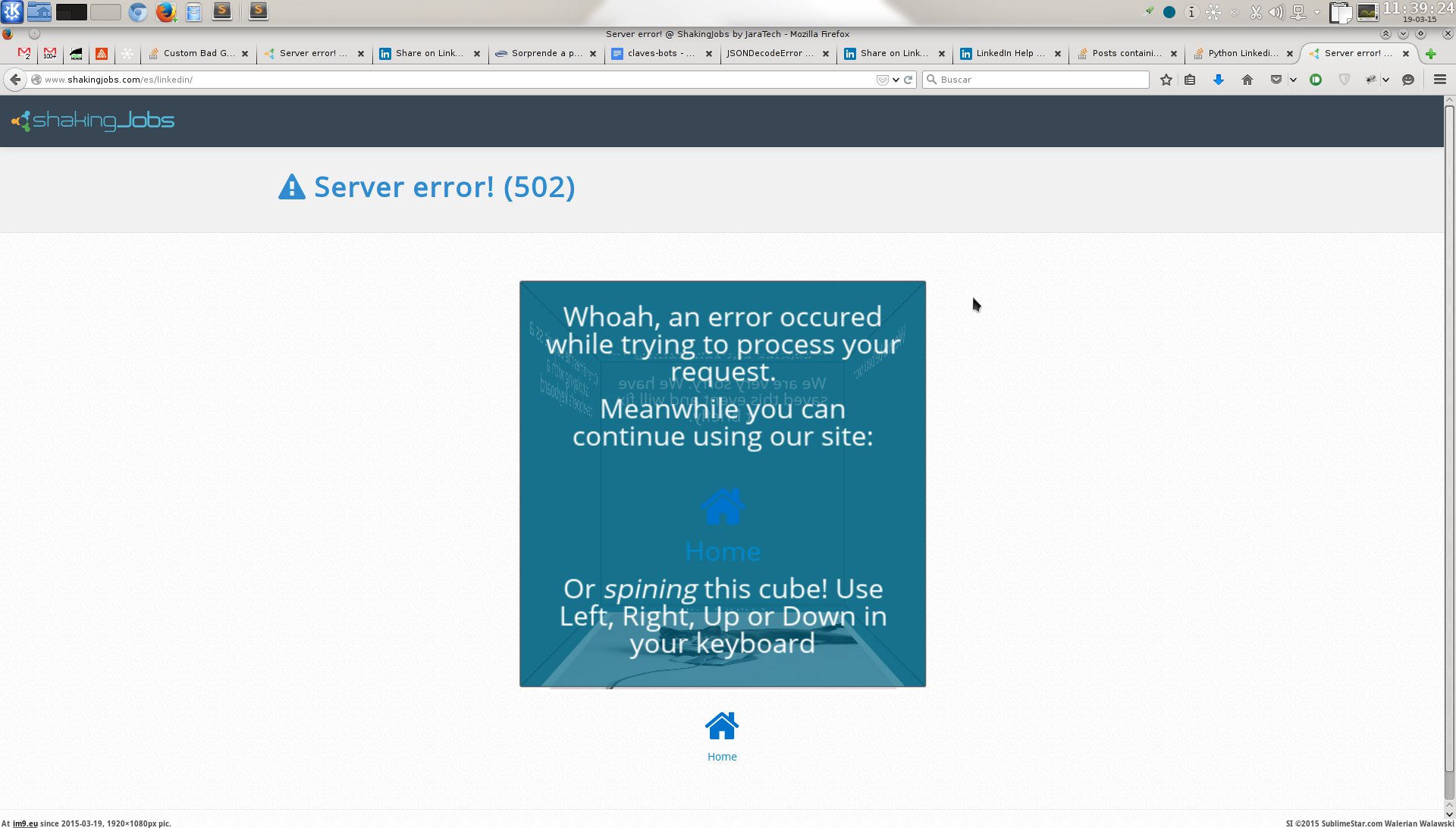The height and width of the screenshot is (828, 1456).
Task: Reload the current page
Action: pos(908,80)
